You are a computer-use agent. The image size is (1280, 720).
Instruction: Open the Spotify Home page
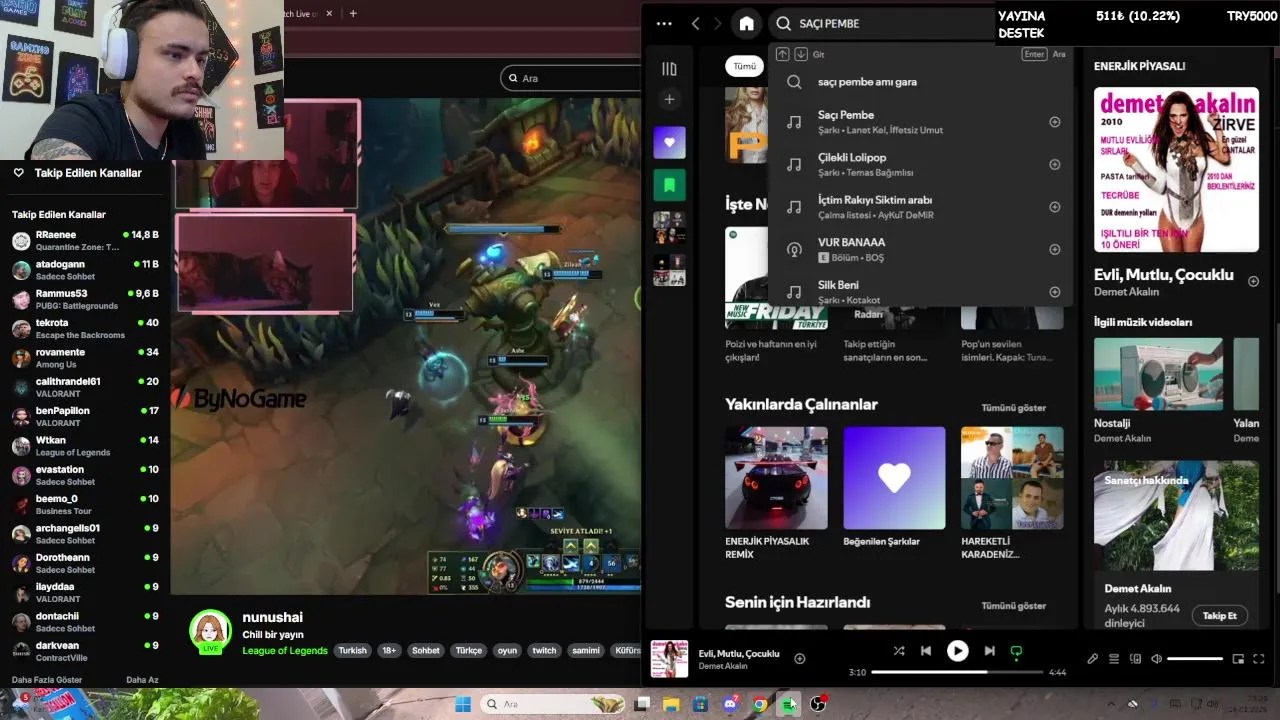point(746,24)
